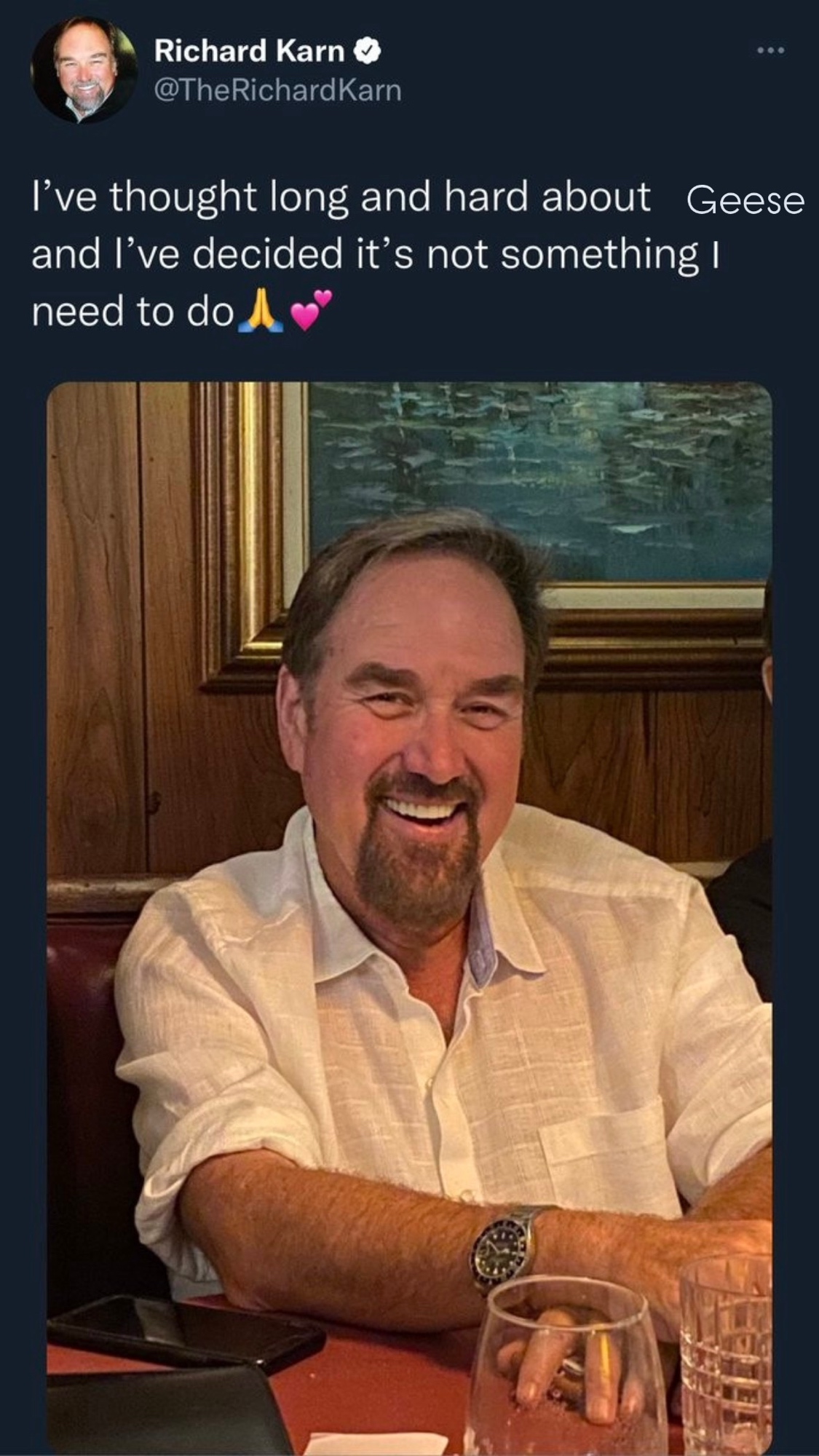
Task: Open the @TheRichardKarn handle link
Action: point(277,90)
